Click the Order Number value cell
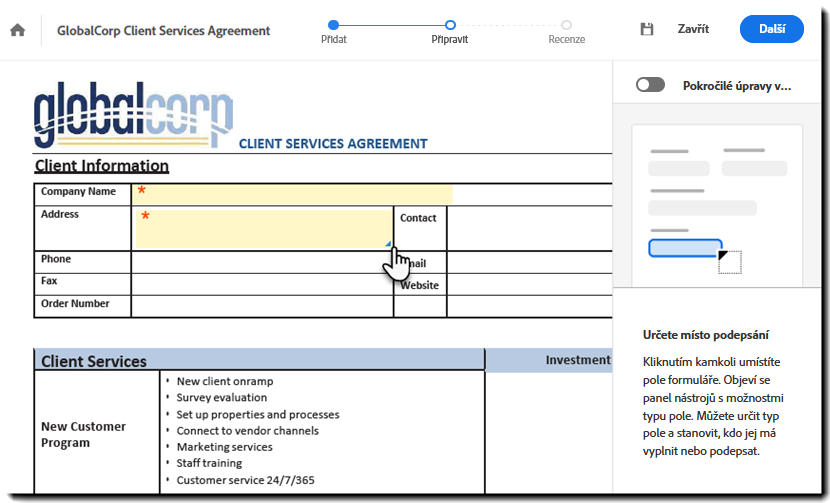Viewport: 830px width, 503px height. point(262,307)
